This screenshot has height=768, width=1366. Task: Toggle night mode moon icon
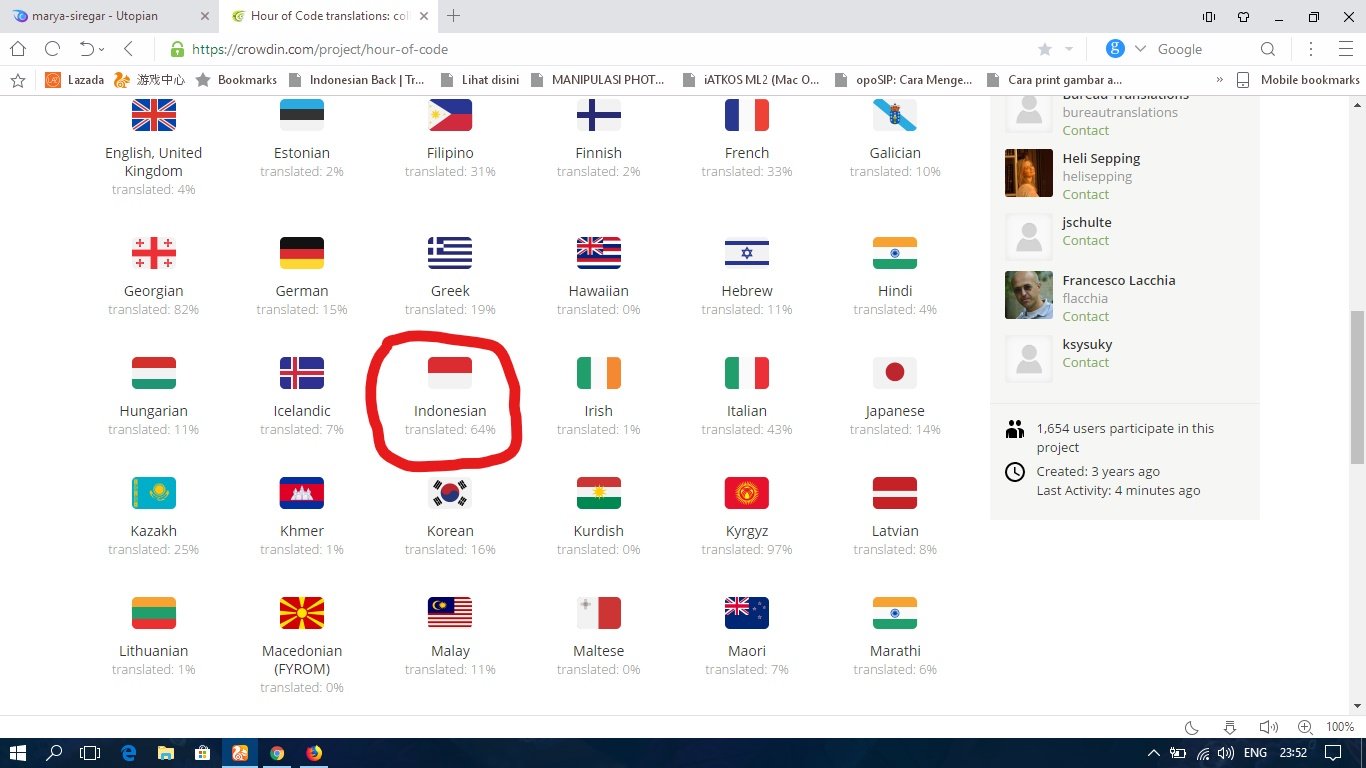(1192, 727)
